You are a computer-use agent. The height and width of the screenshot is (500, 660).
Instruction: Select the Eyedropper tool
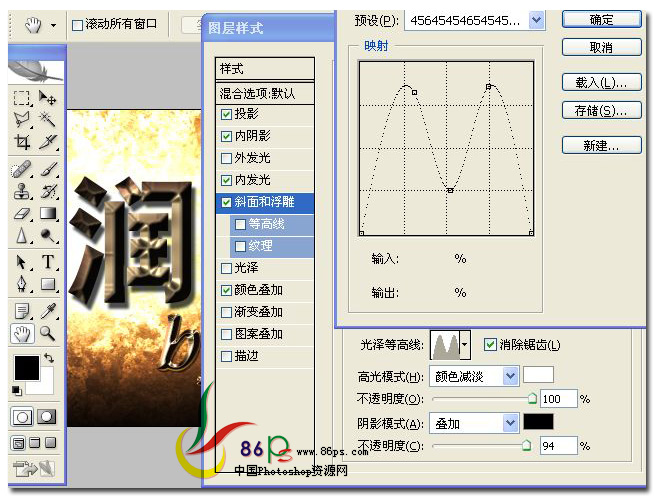[48, 311]
